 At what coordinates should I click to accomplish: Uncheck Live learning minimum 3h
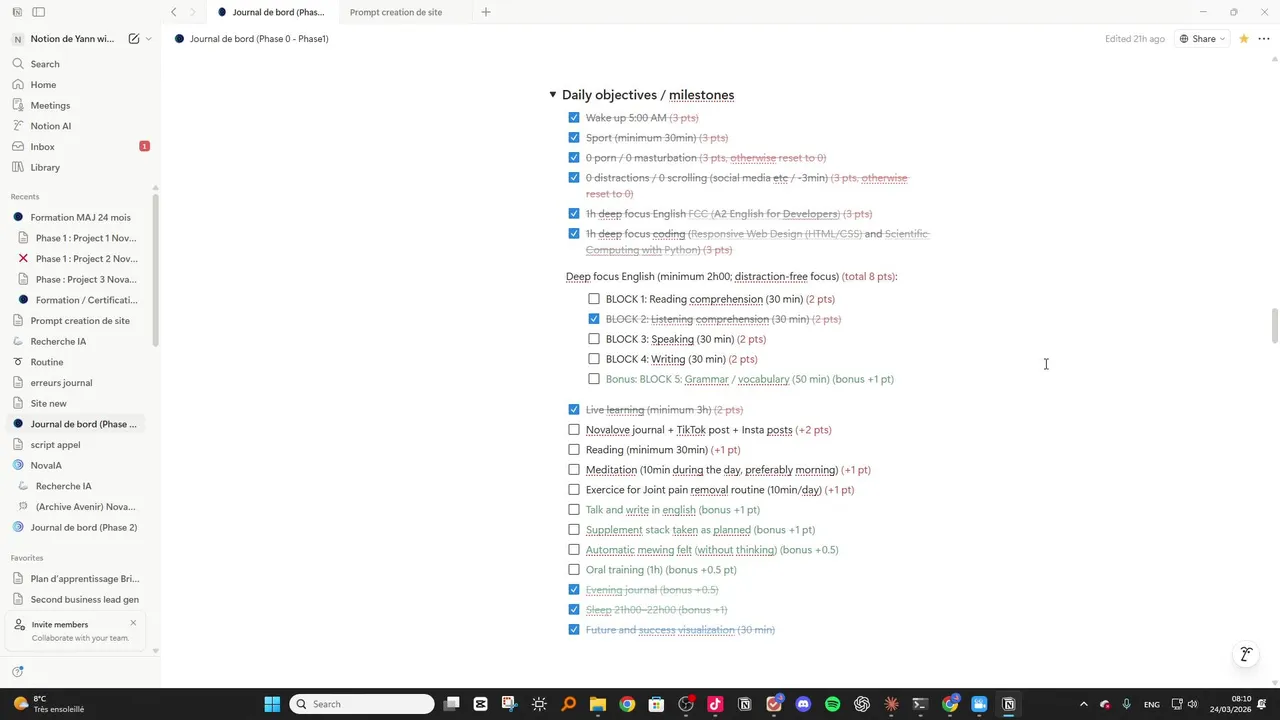pyautogui.click(x=574, y=410)
